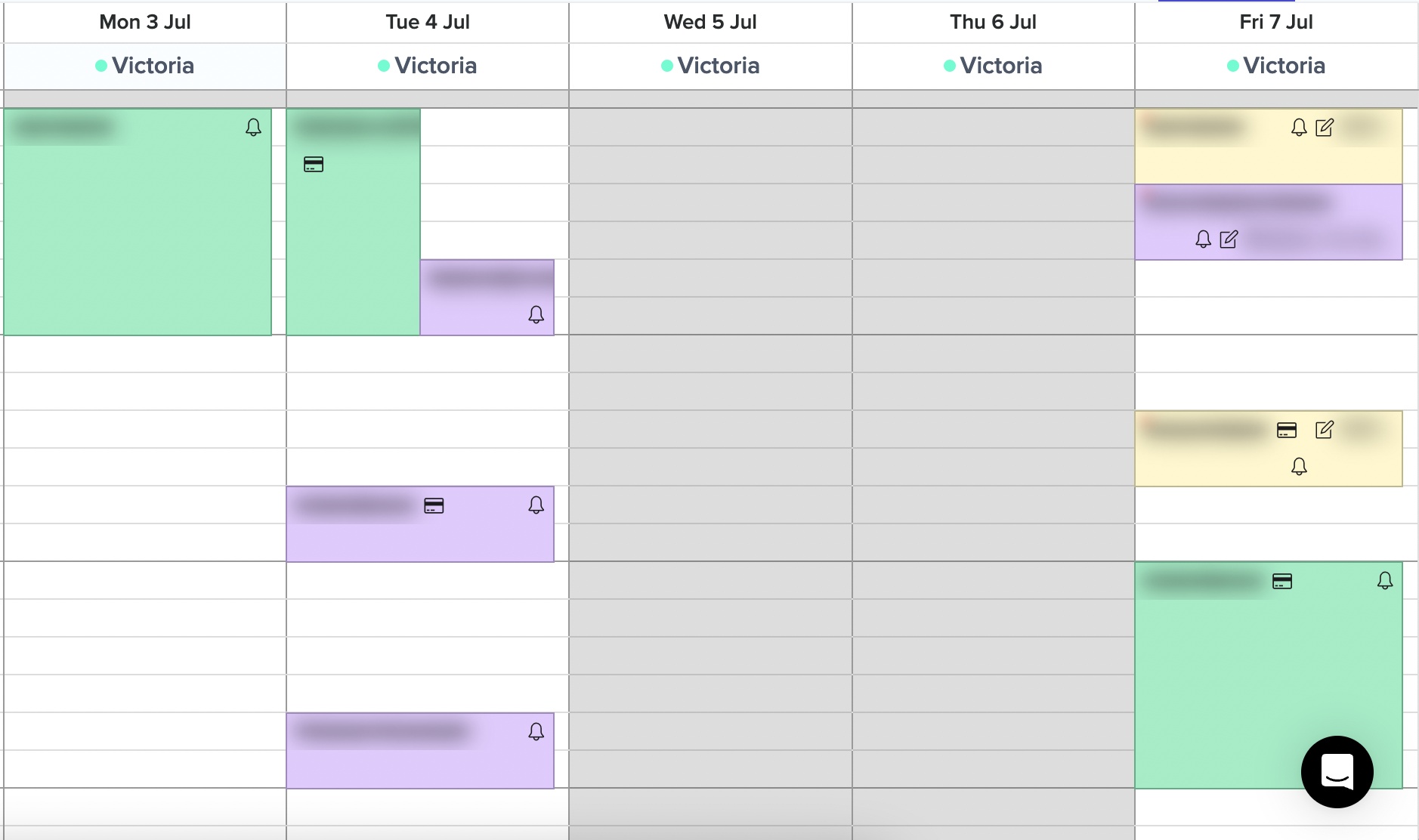Select the Mon 3 Jul day header
The height and width of the screenshot is (840, 1419).
click(145, 22)
